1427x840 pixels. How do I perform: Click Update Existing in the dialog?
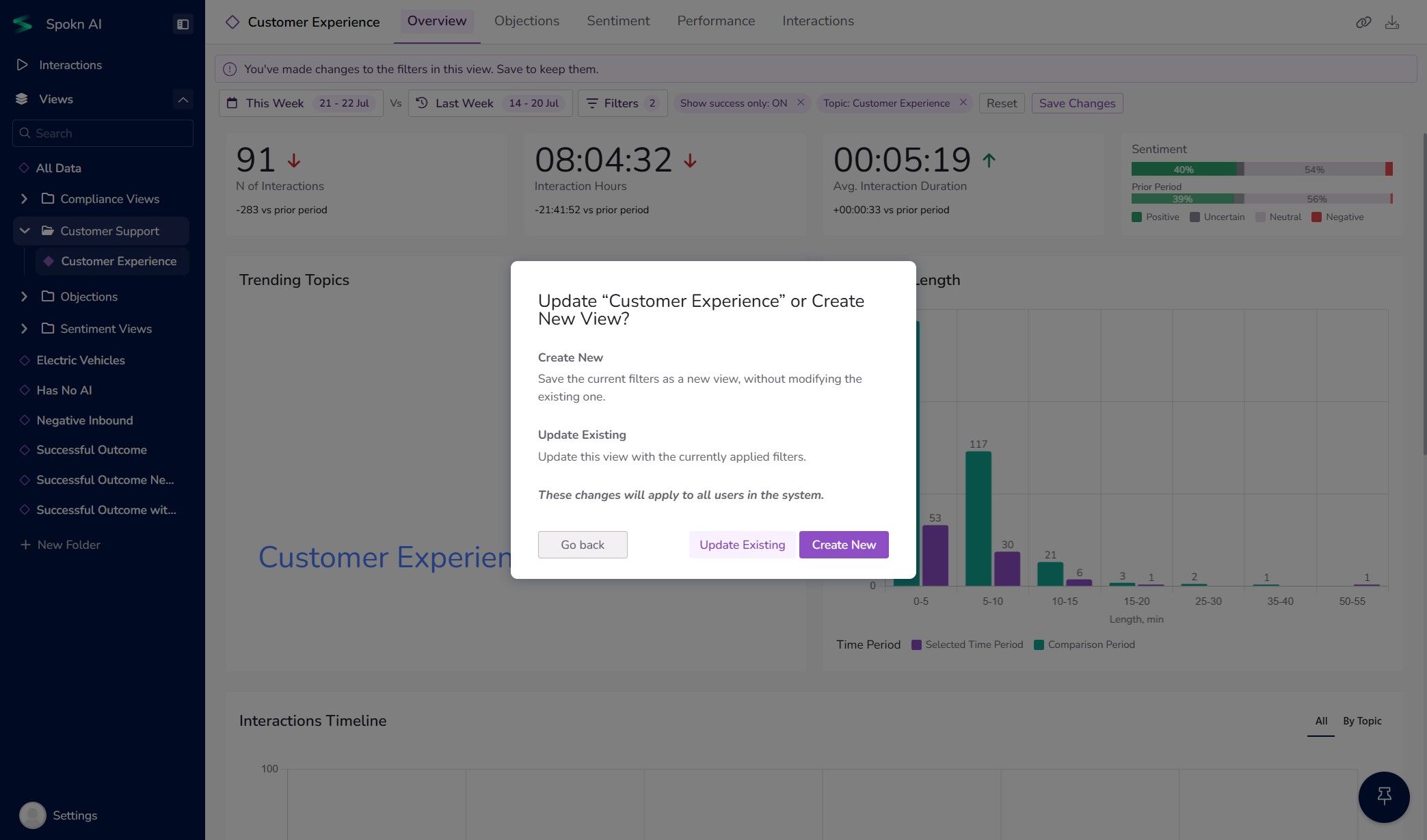tap(742, 545)
